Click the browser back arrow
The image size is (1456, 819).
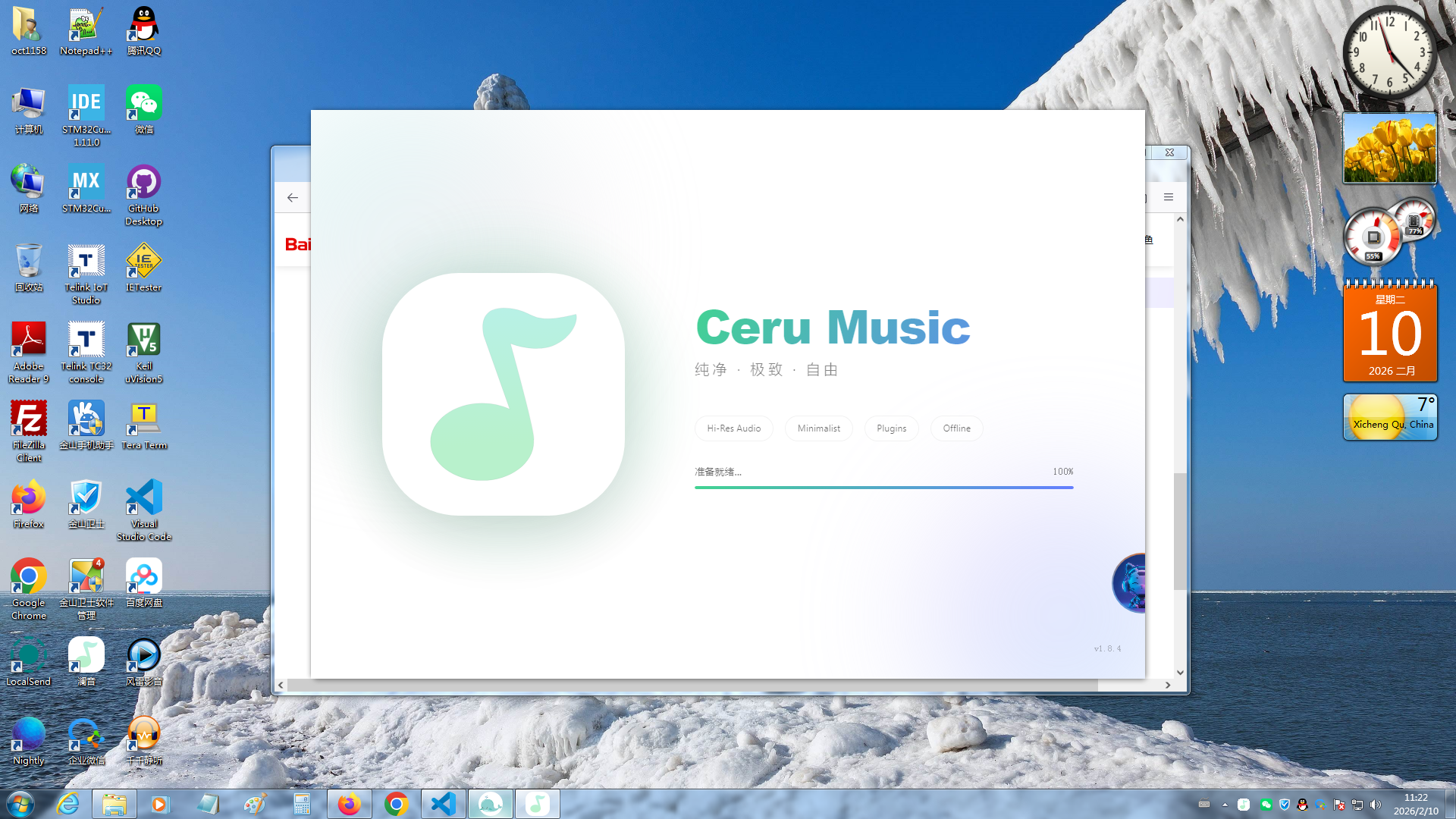point(293,198)
